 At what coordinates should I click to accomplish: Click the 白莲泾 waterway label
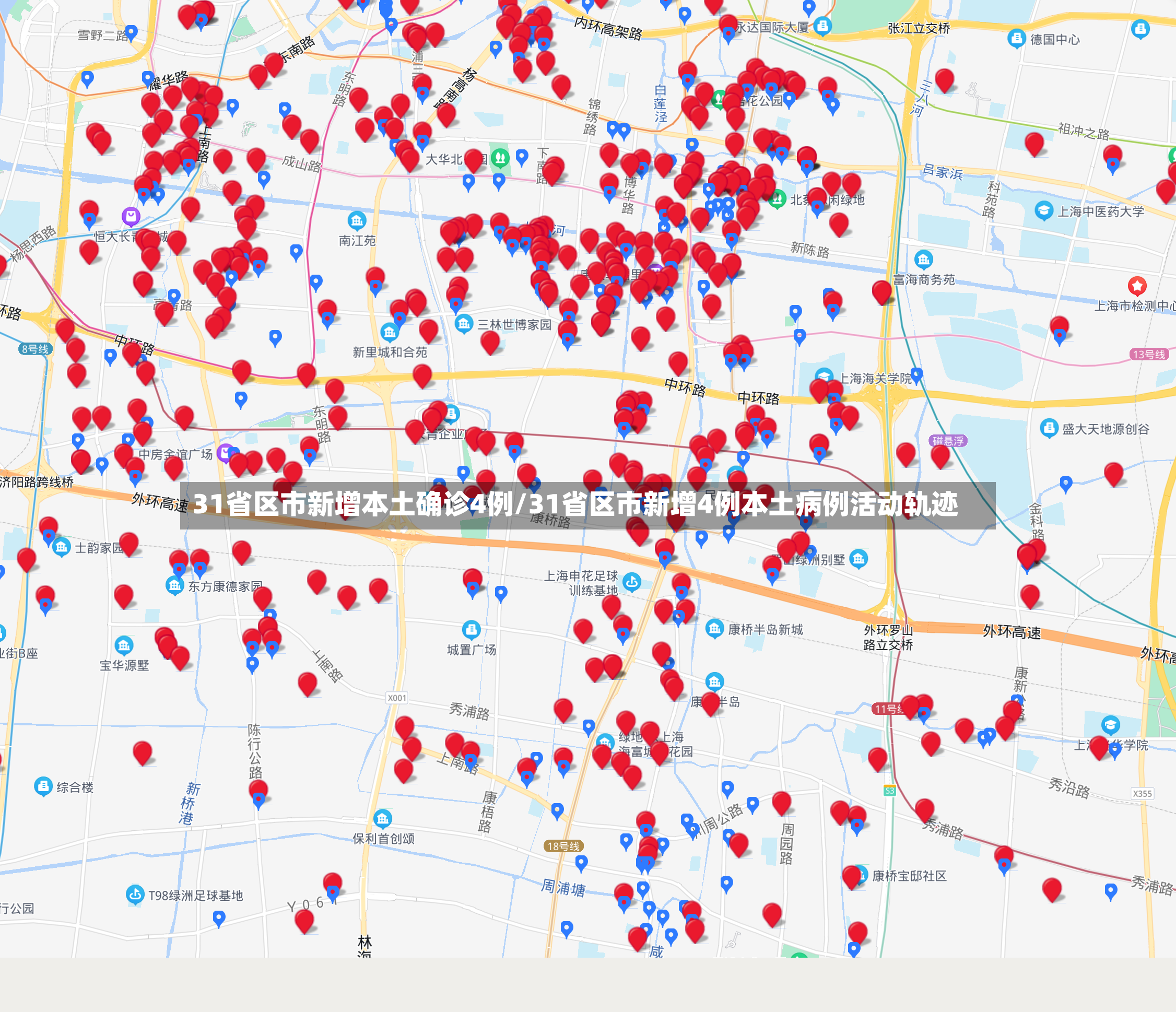(x=661, y=103)
